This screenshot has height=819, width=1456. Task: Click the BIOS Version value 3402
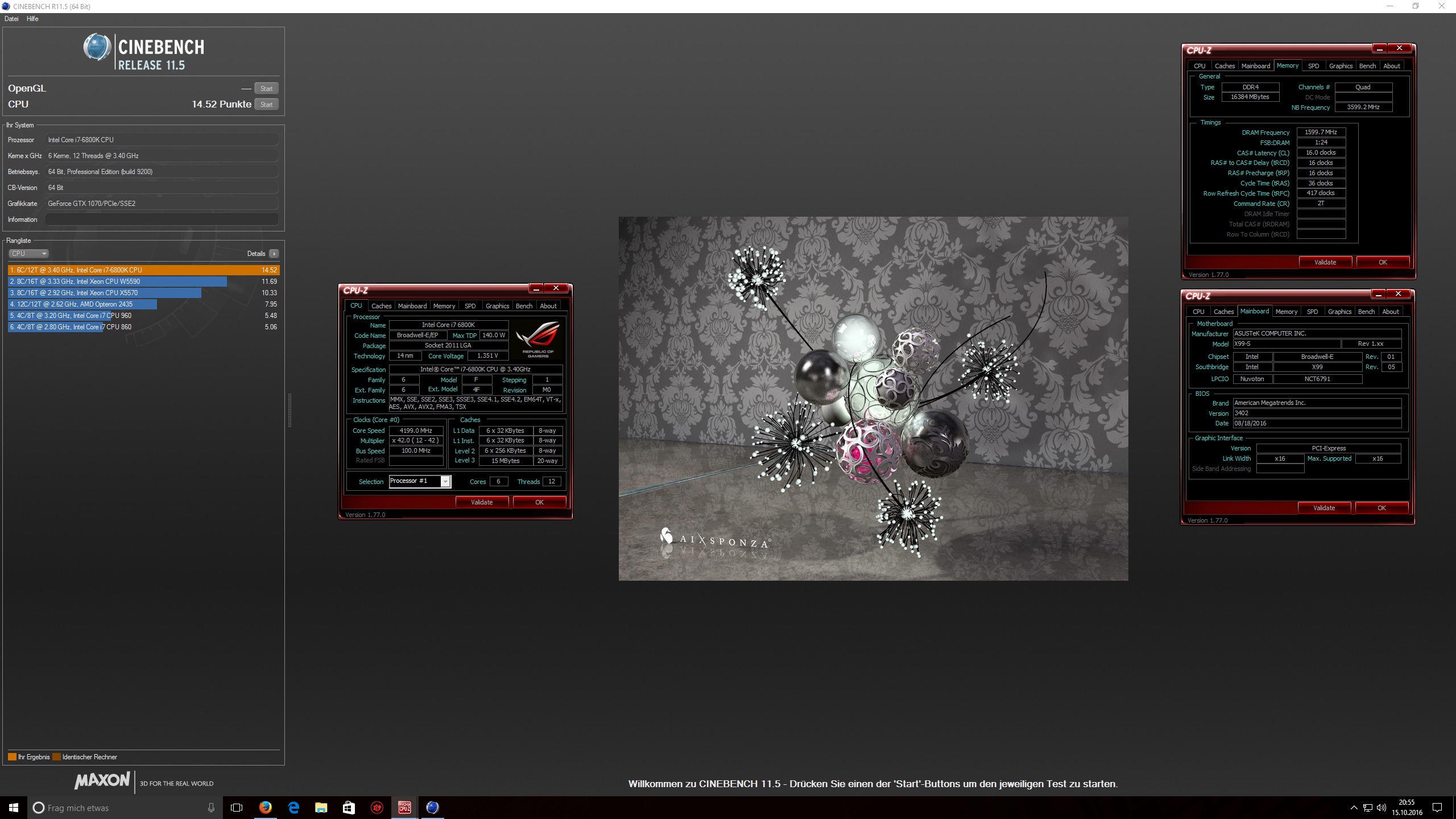1317,413
